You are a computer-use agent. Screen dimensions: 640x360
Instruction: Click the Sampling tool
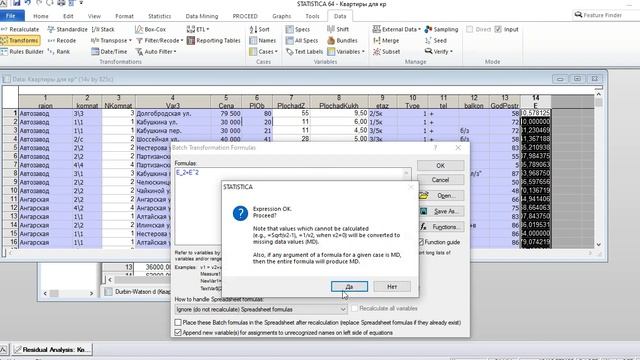pyautogui.click(x=442, y=29)
